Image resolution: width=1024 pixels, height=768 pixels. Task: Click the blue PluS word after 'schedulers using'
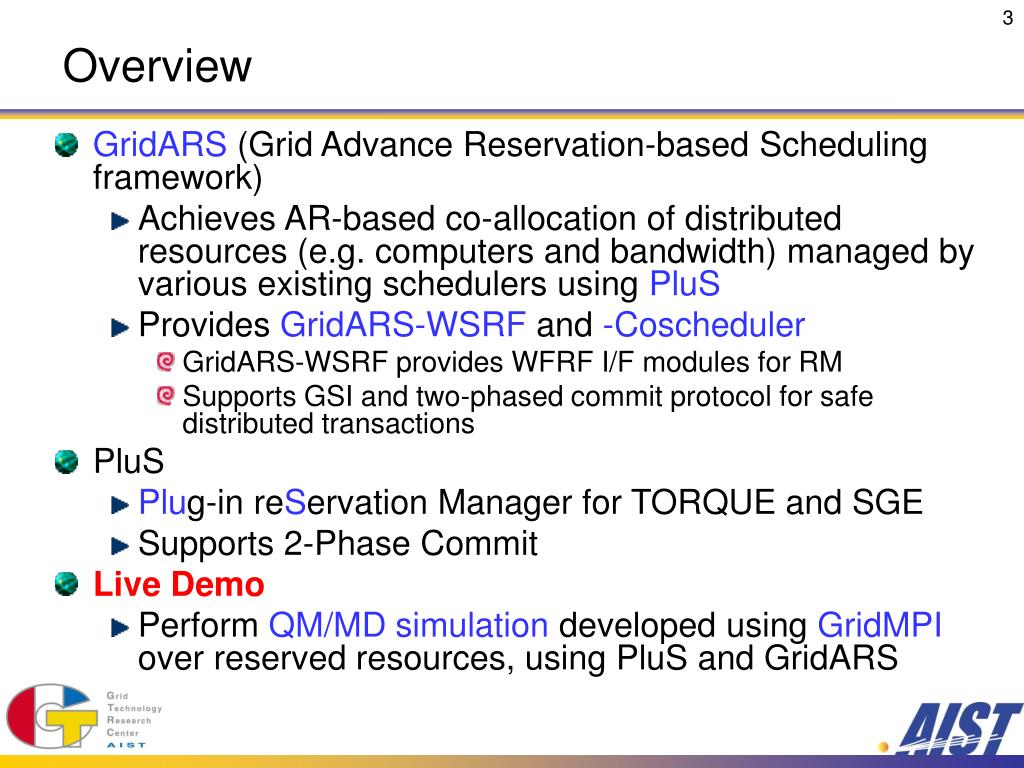(x=684, y=283)
